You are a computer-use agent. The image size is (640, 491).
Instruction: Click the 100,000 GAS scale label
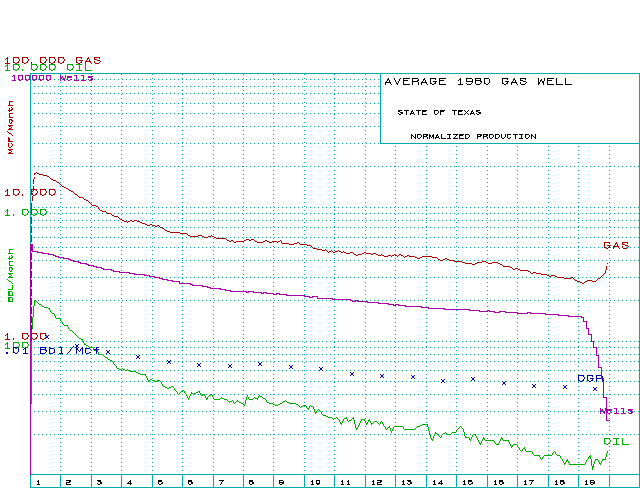click(52, 59)
